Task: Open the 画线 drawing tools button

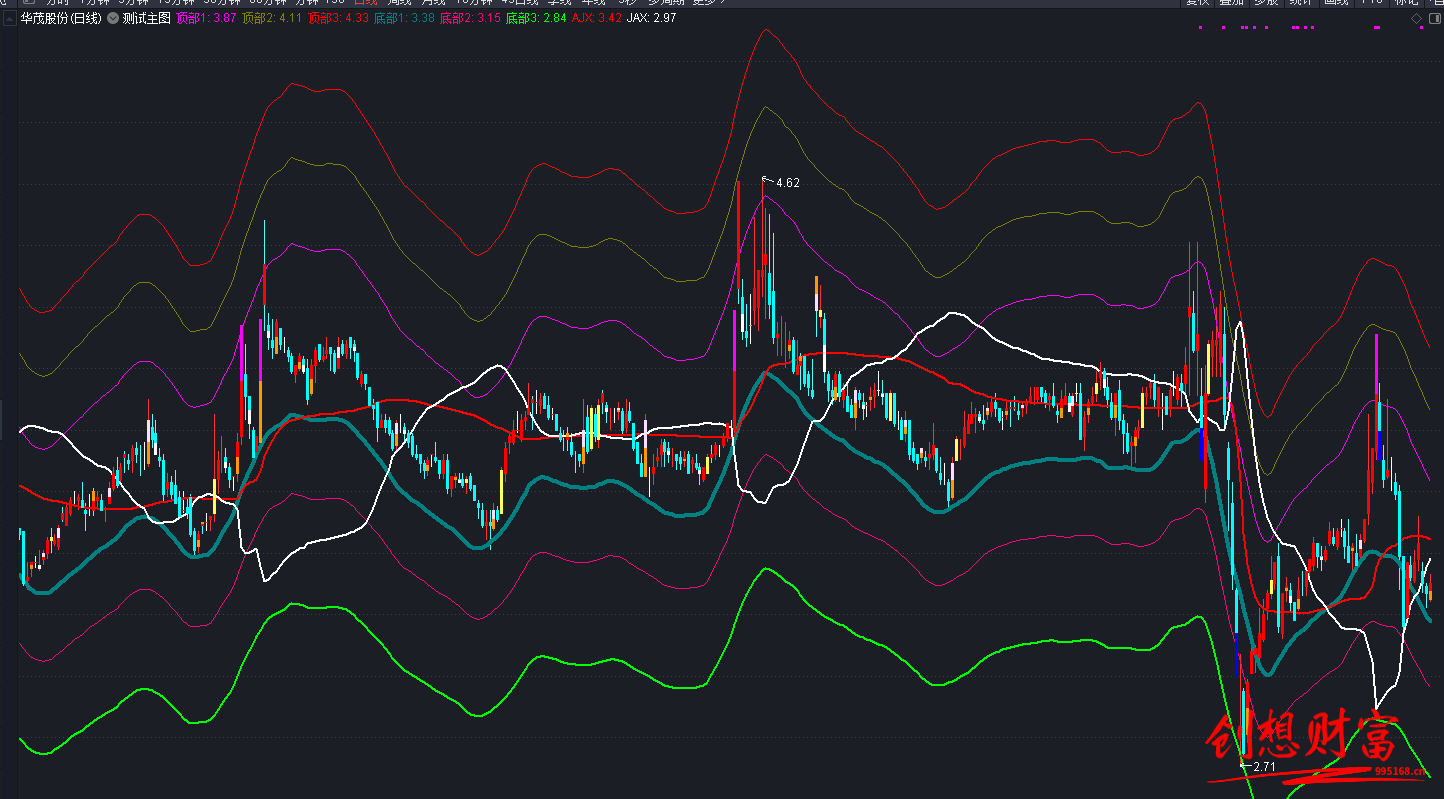Action: pyautogui.click(x=1336, y=3)
